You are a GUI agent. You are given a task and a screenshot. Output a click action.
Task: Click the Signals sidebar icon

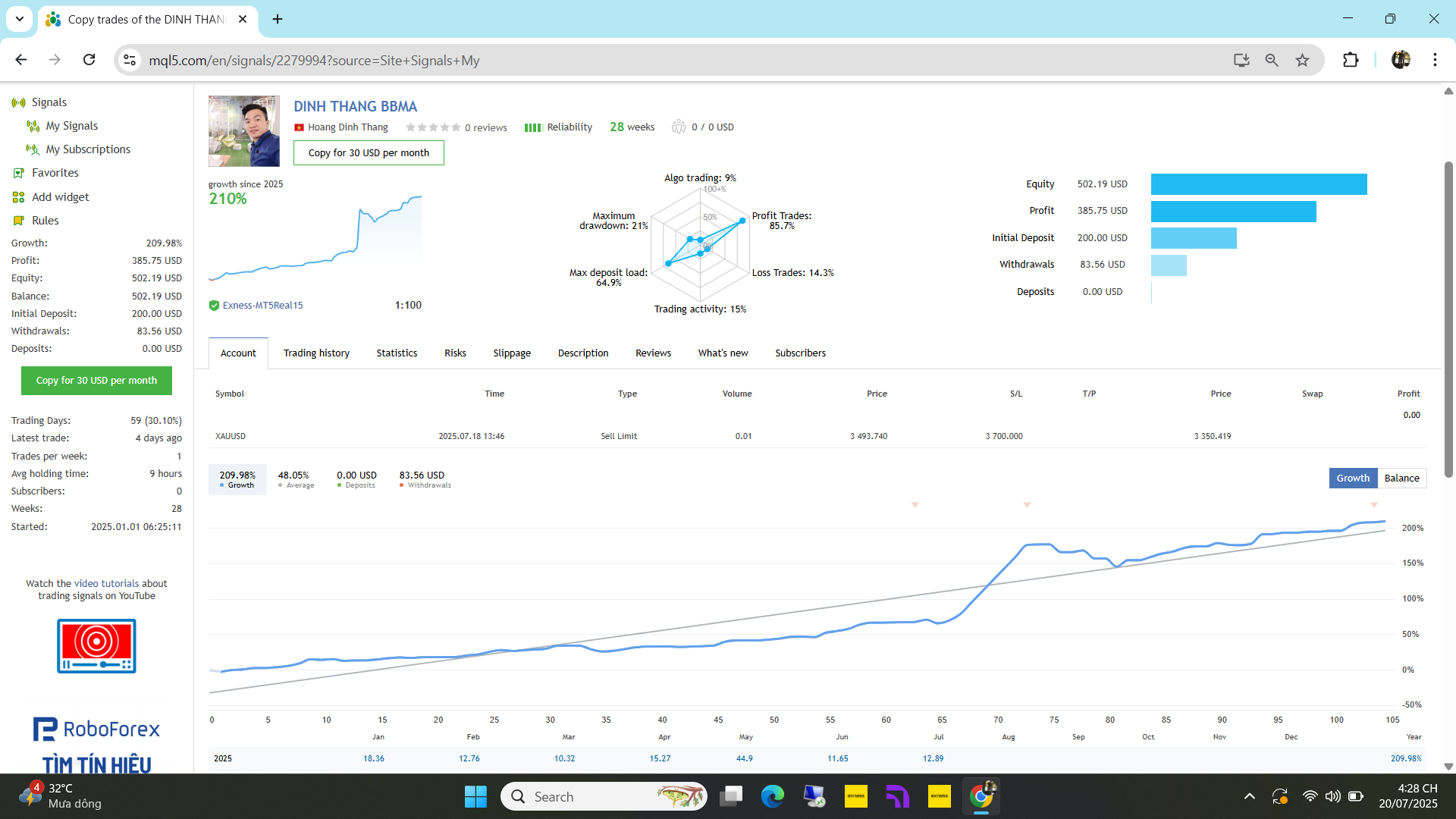click(18, 102)
